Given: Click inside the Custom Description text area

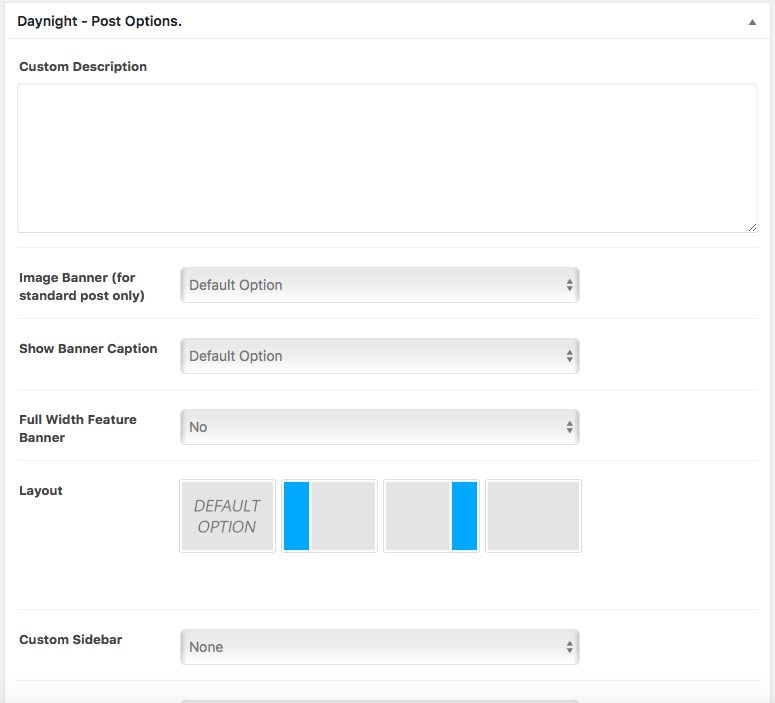Looking at the screenshot, I should [x=387, y=158].
